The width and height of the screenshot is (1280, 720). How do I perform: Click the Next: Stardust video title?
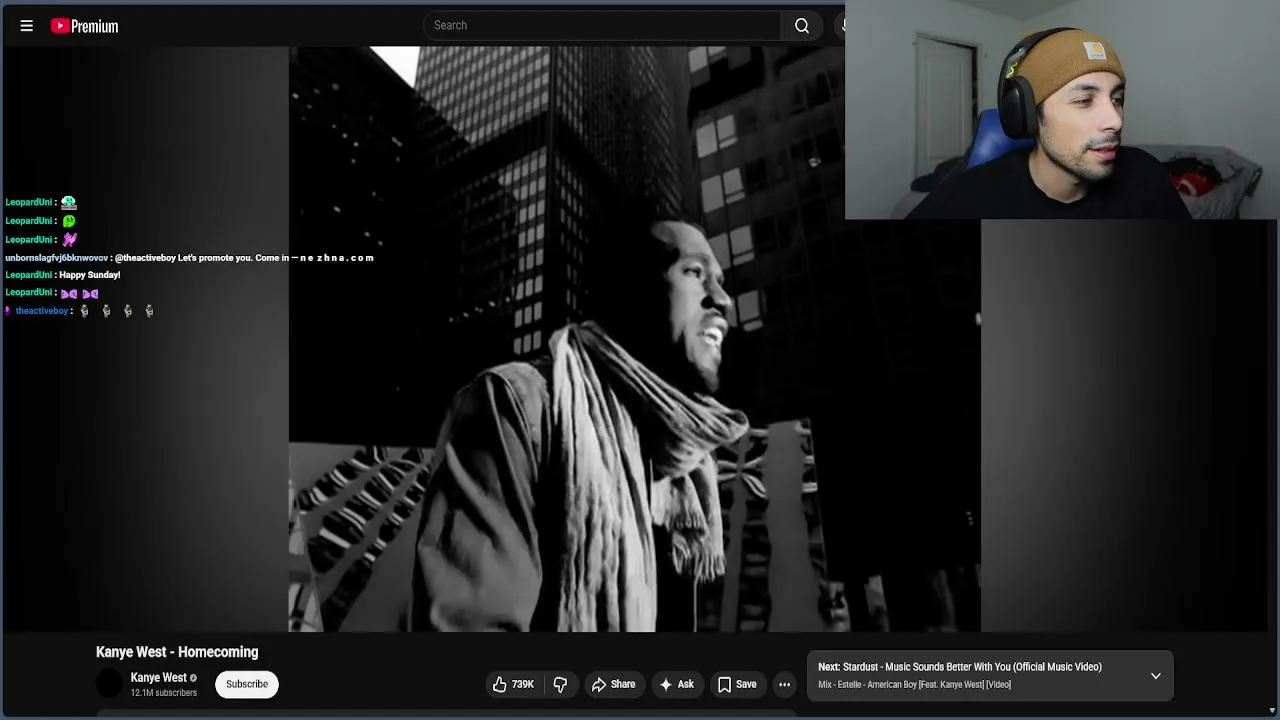point(960,667)
